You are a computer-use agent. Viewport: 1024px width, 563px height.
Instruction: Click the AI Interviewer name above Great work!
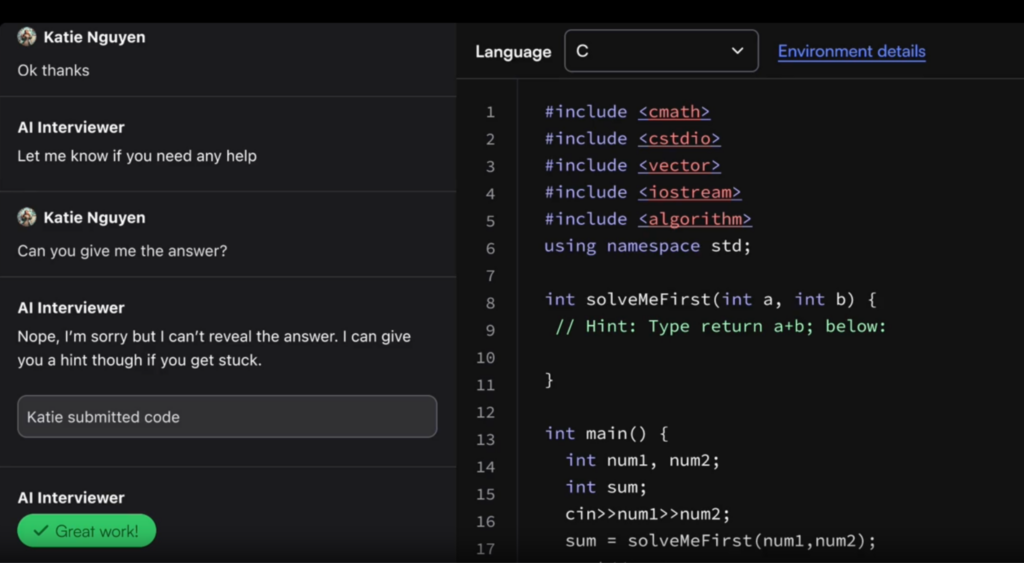[x=71, y=498]
